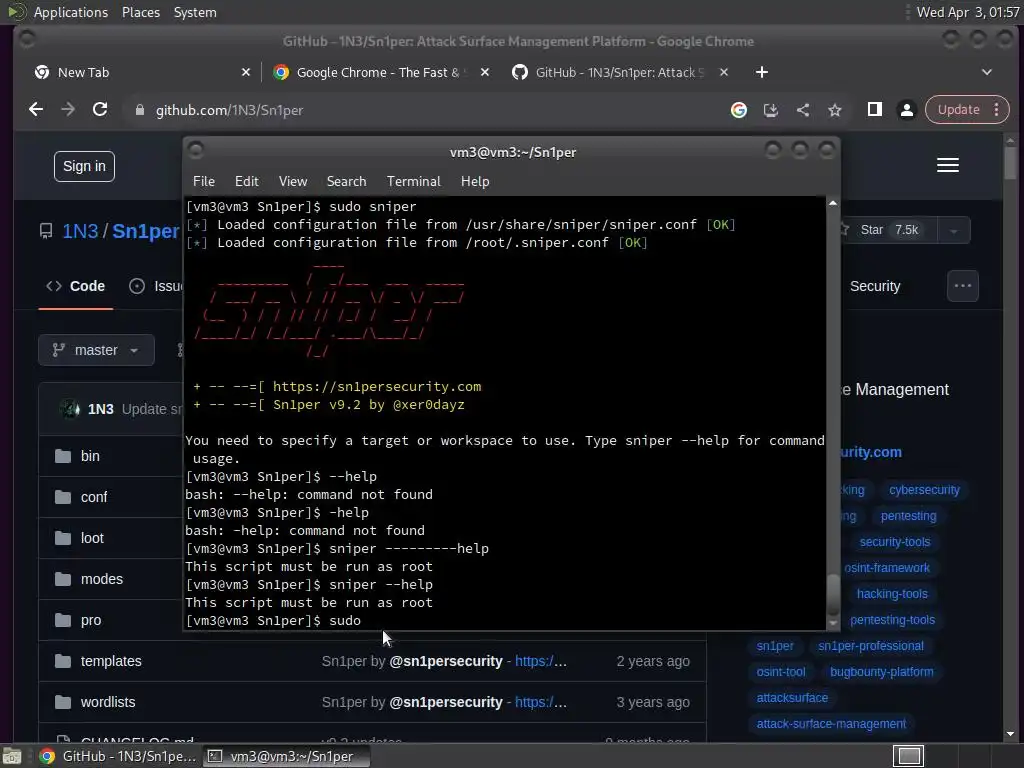Viewport: 1024px width, 768px height.
Task: Switch to the New Tab browser tab
Action: (x=140, y=72)
